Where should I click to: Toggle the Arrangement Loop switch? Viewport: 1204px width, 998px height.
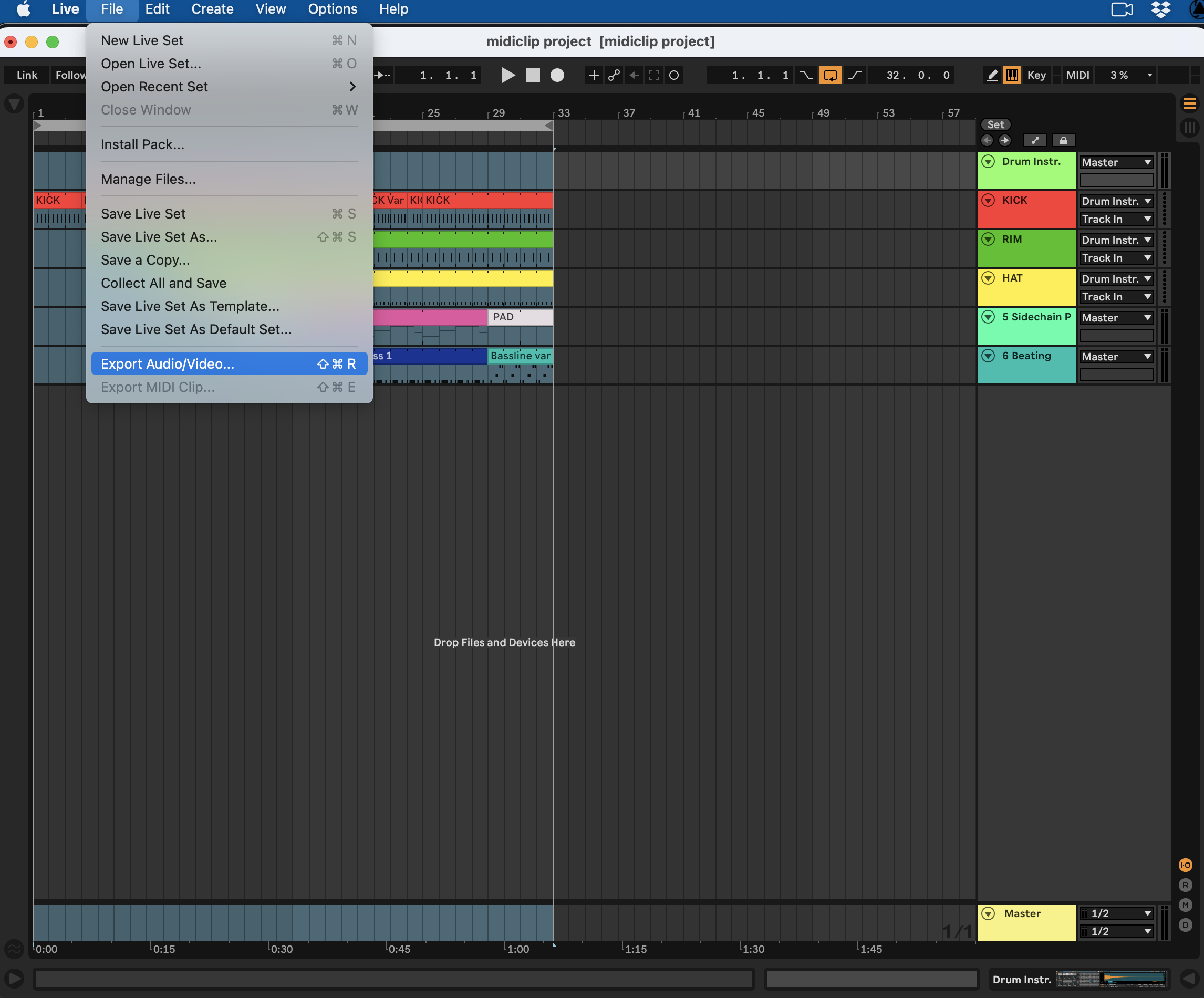(x=829, y=75)
